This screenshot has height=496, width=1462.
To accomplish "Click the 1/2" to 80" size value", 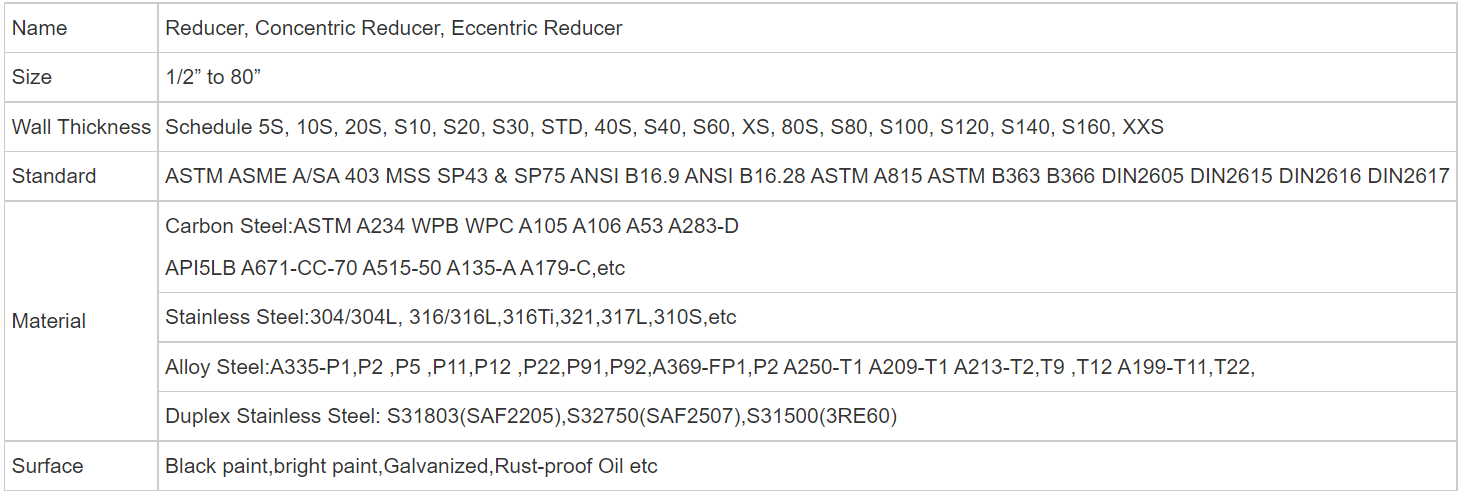I will (x=213, y=77).
